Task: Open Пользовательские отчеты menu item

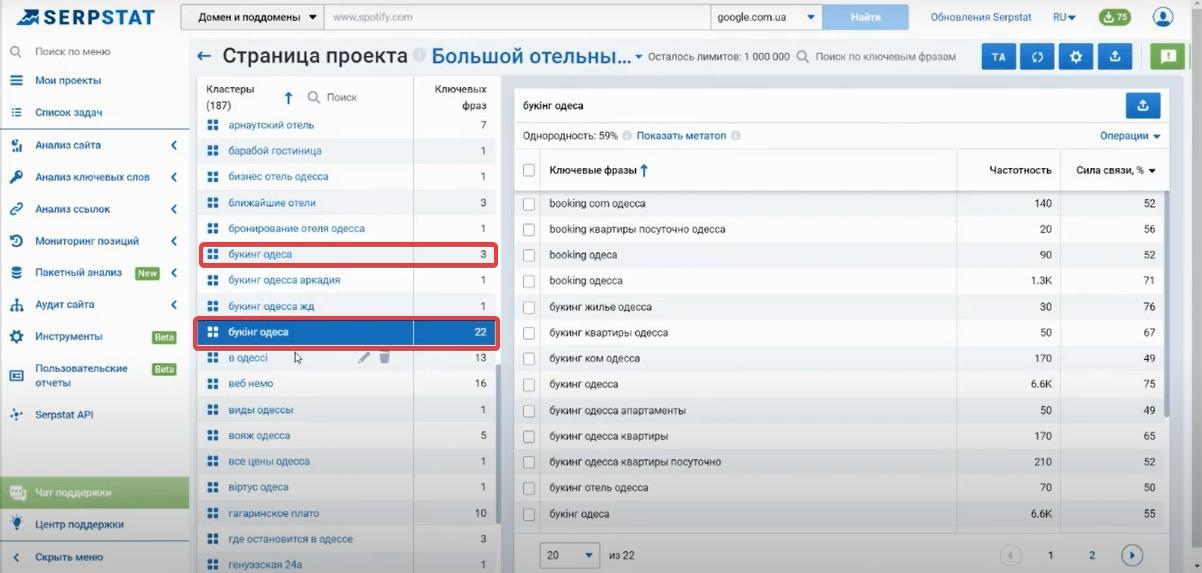Action: [81, 375]
